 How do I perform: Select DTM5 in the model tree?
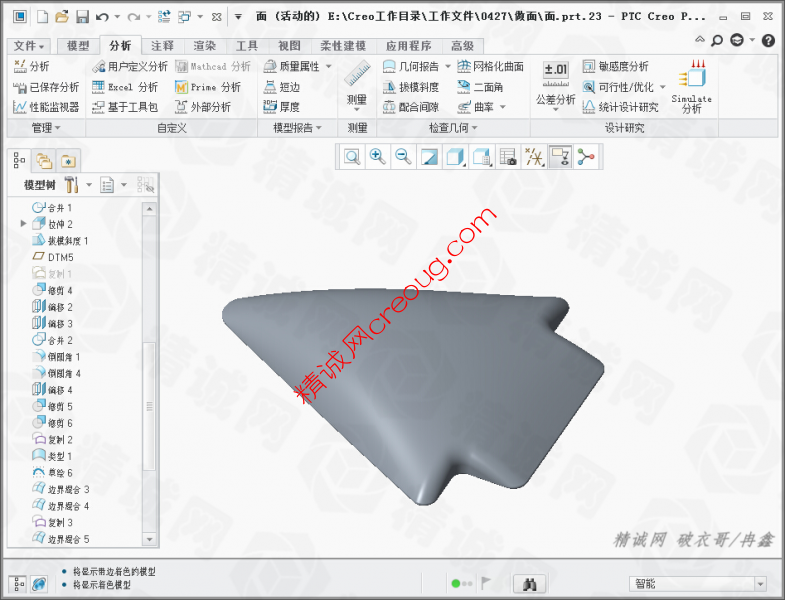[x=53, y=257]
